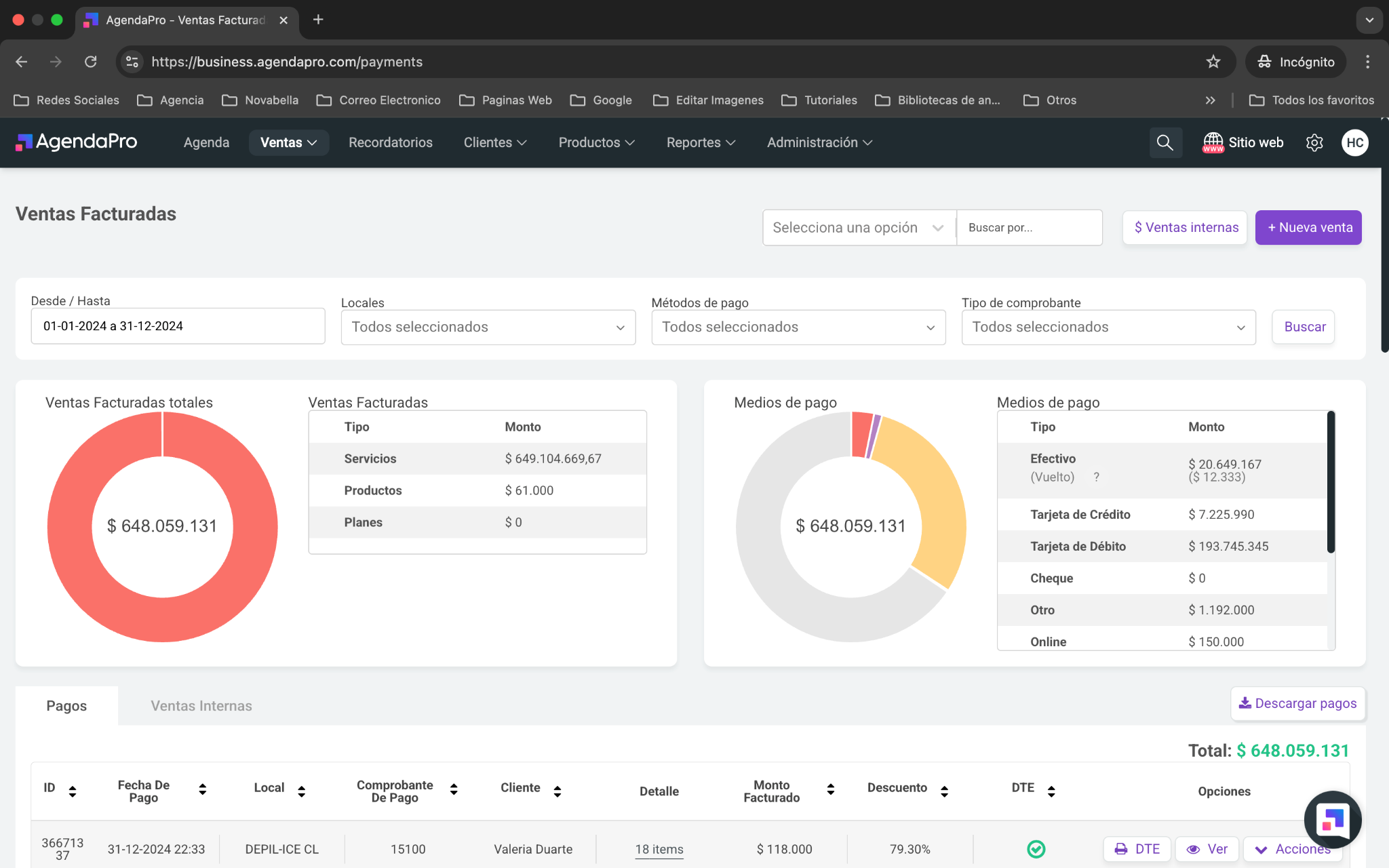Open the Métodos de pago dropdown
Screen dimensions: 1389x868
pos(798,328)
